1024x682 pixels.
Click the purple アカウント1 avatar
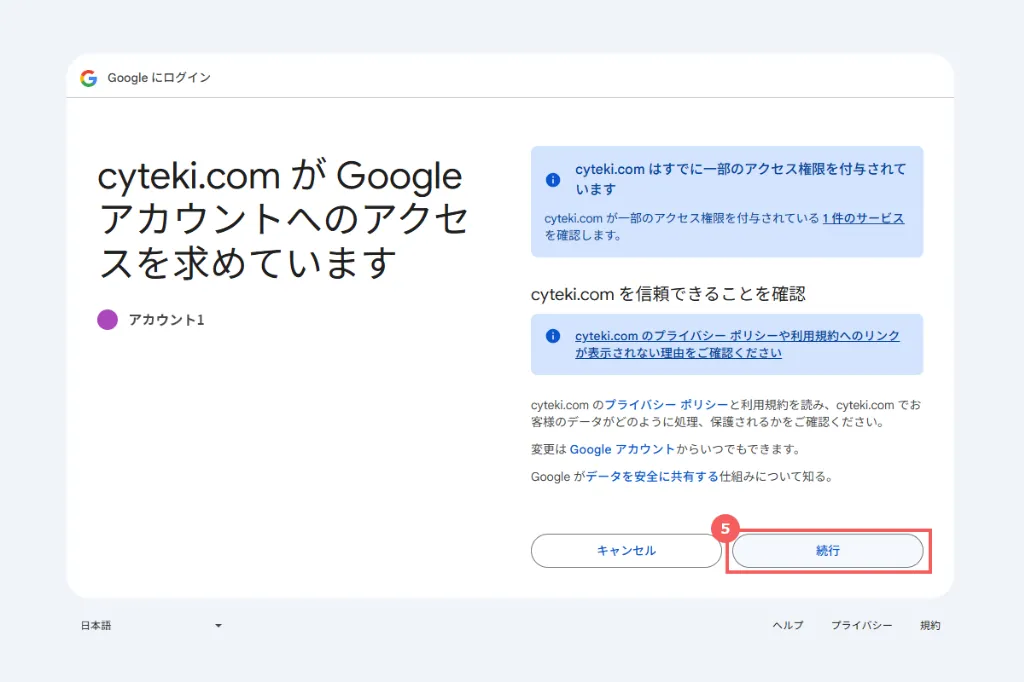(107, 319)
